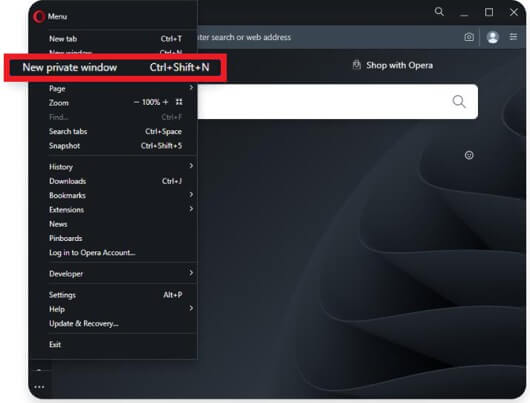Maximize the Opera window
Image resolution: width=530 pixels, height=403 pixels.
coord(489,12)
